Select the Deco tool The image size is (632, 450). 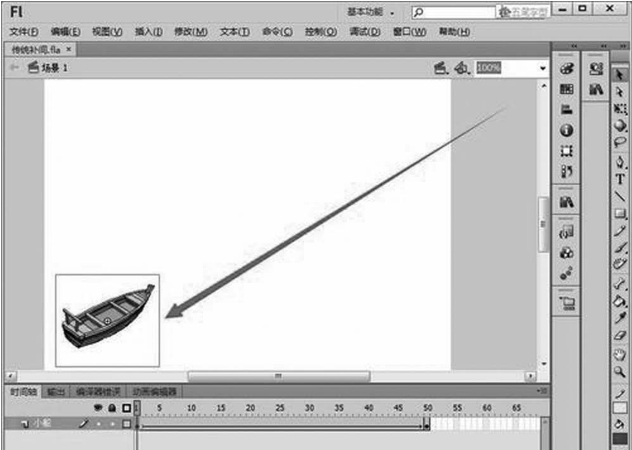tap(620, 264)
